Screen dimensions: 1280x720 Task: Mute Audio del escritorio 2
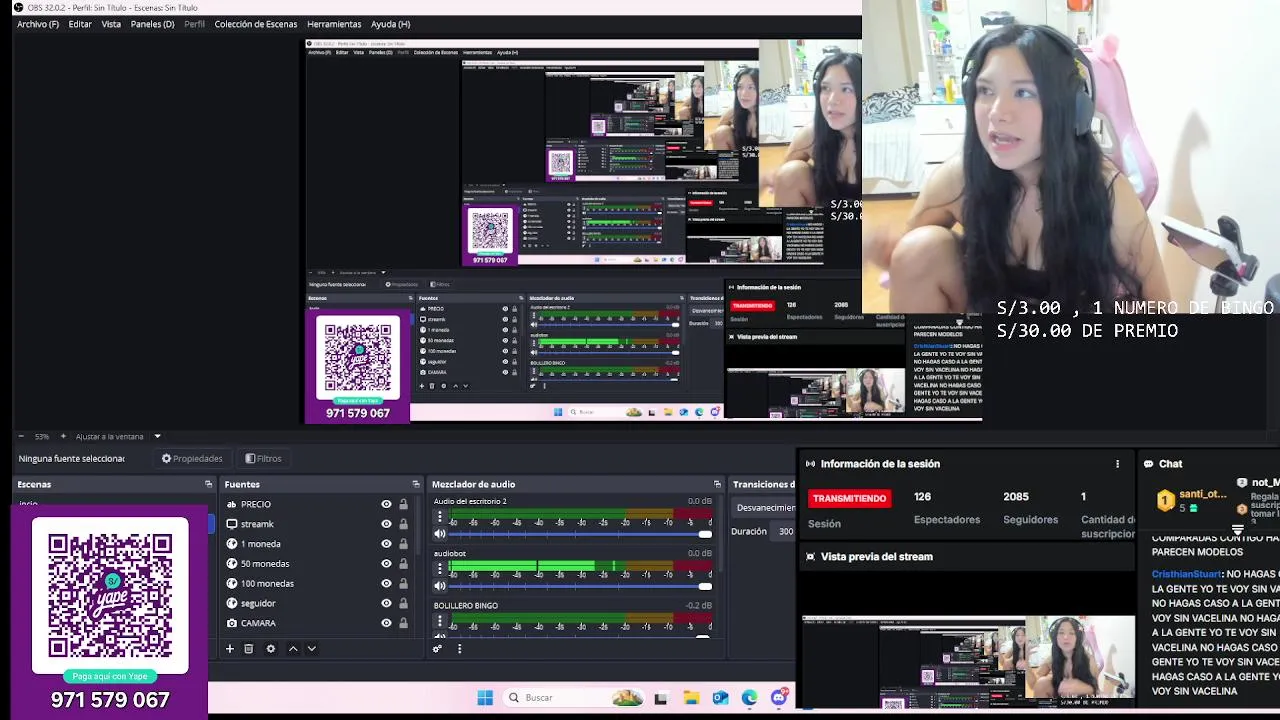tap(439, 534)
